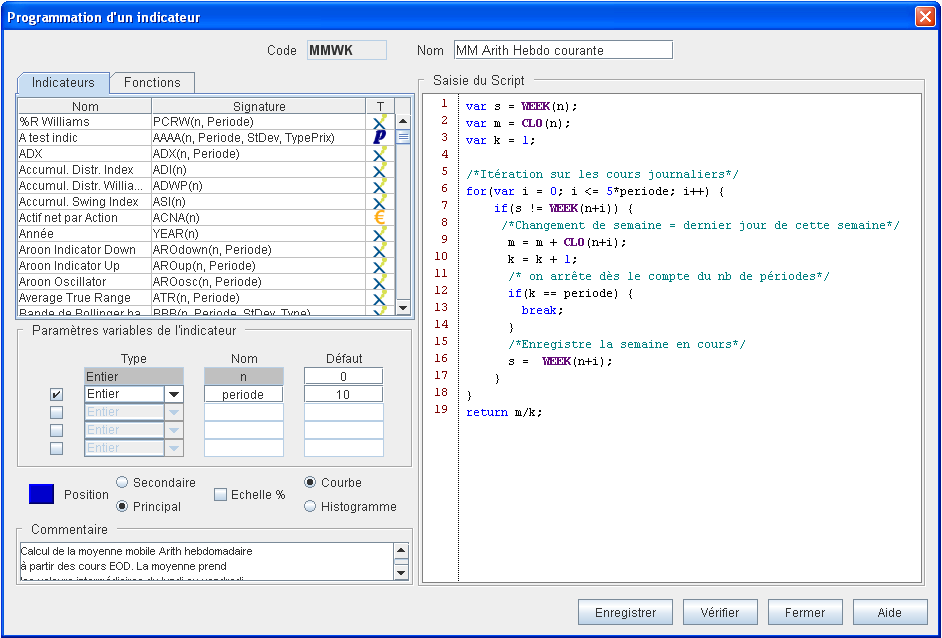Click the type icon in the ADX row
Screen dimensions: 942x638
tap(379, 154)
